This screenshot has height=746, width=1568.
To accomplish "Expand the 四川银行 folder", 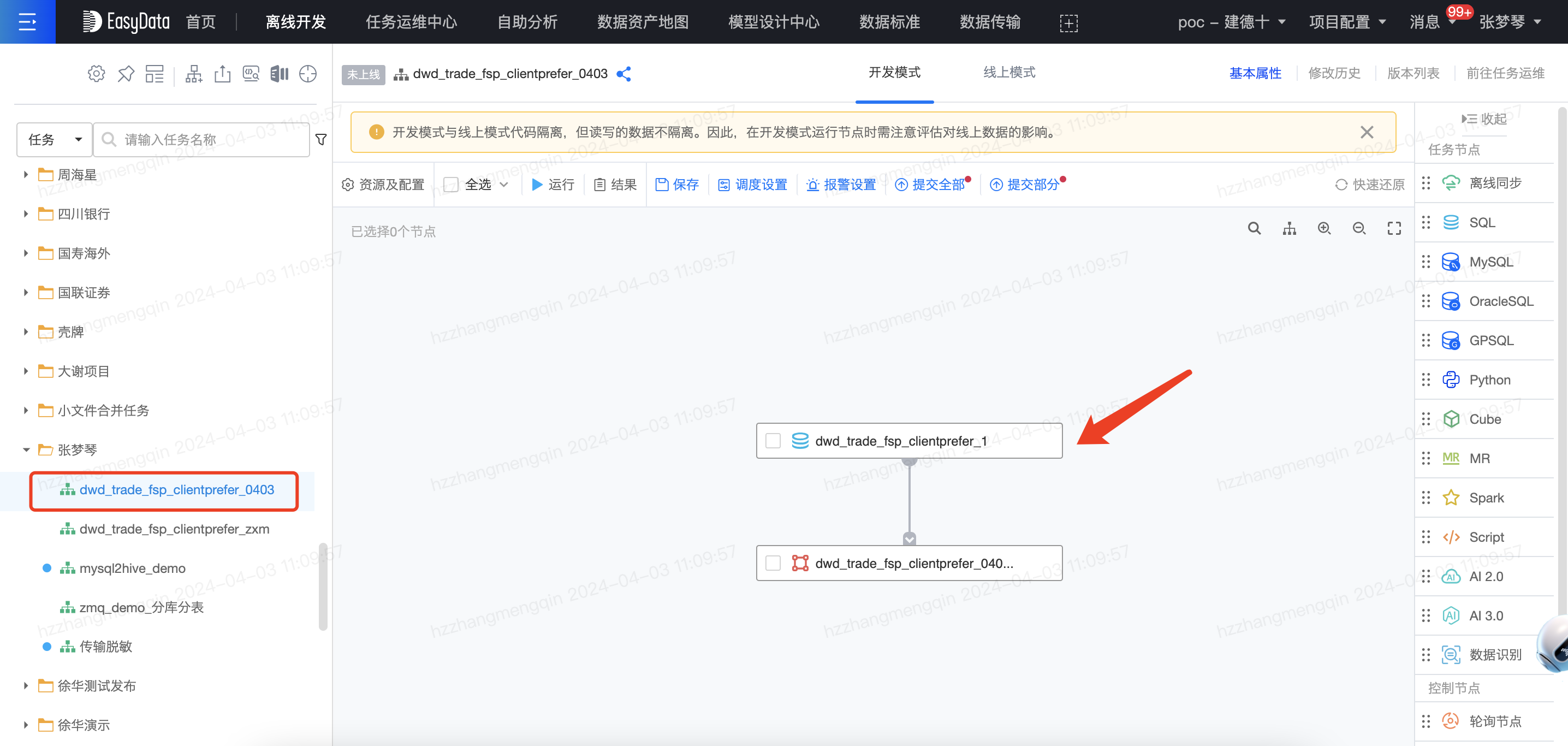I will (26, 215).
